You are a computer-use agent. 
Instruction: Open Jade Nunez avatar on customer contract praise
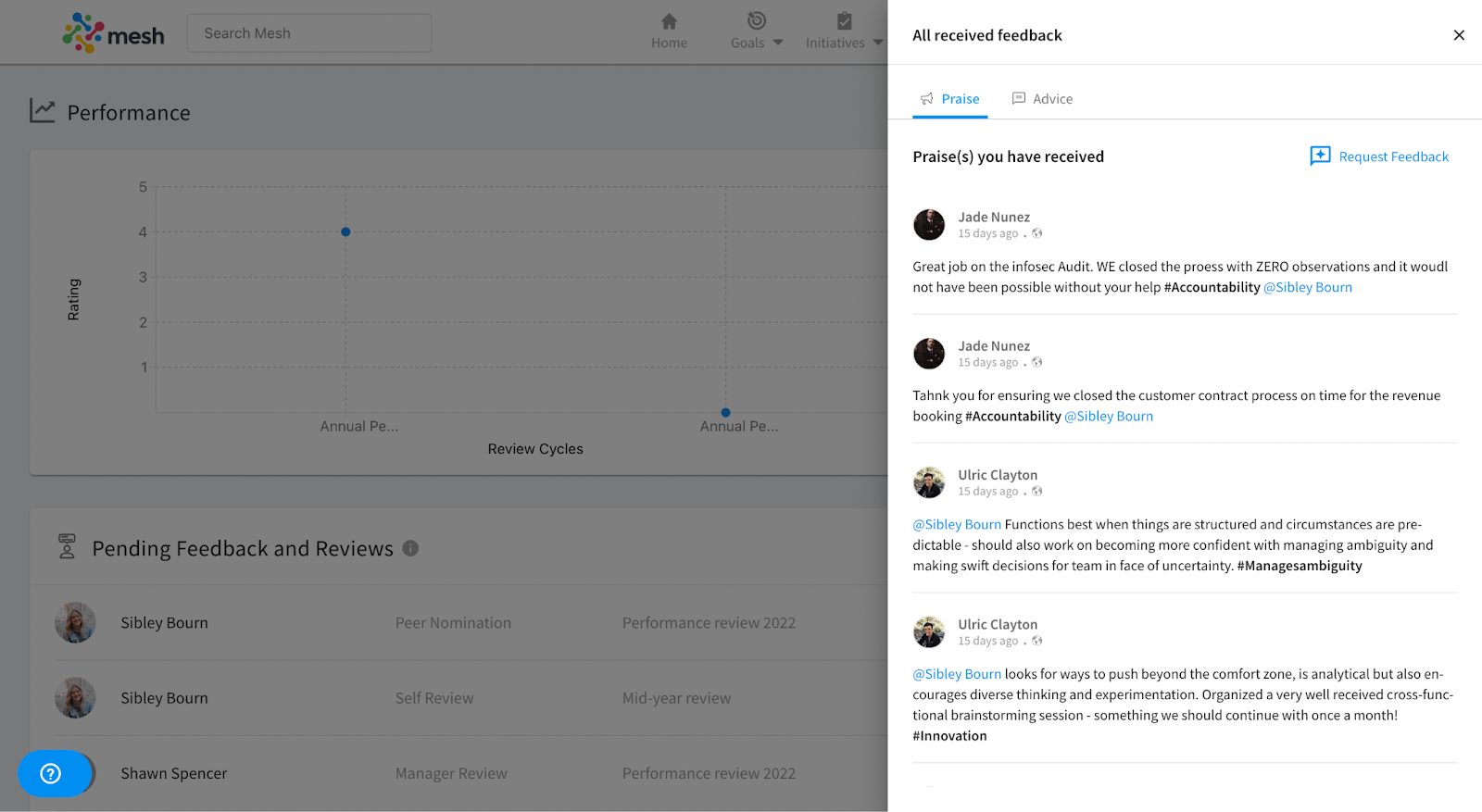click(929, 354)
